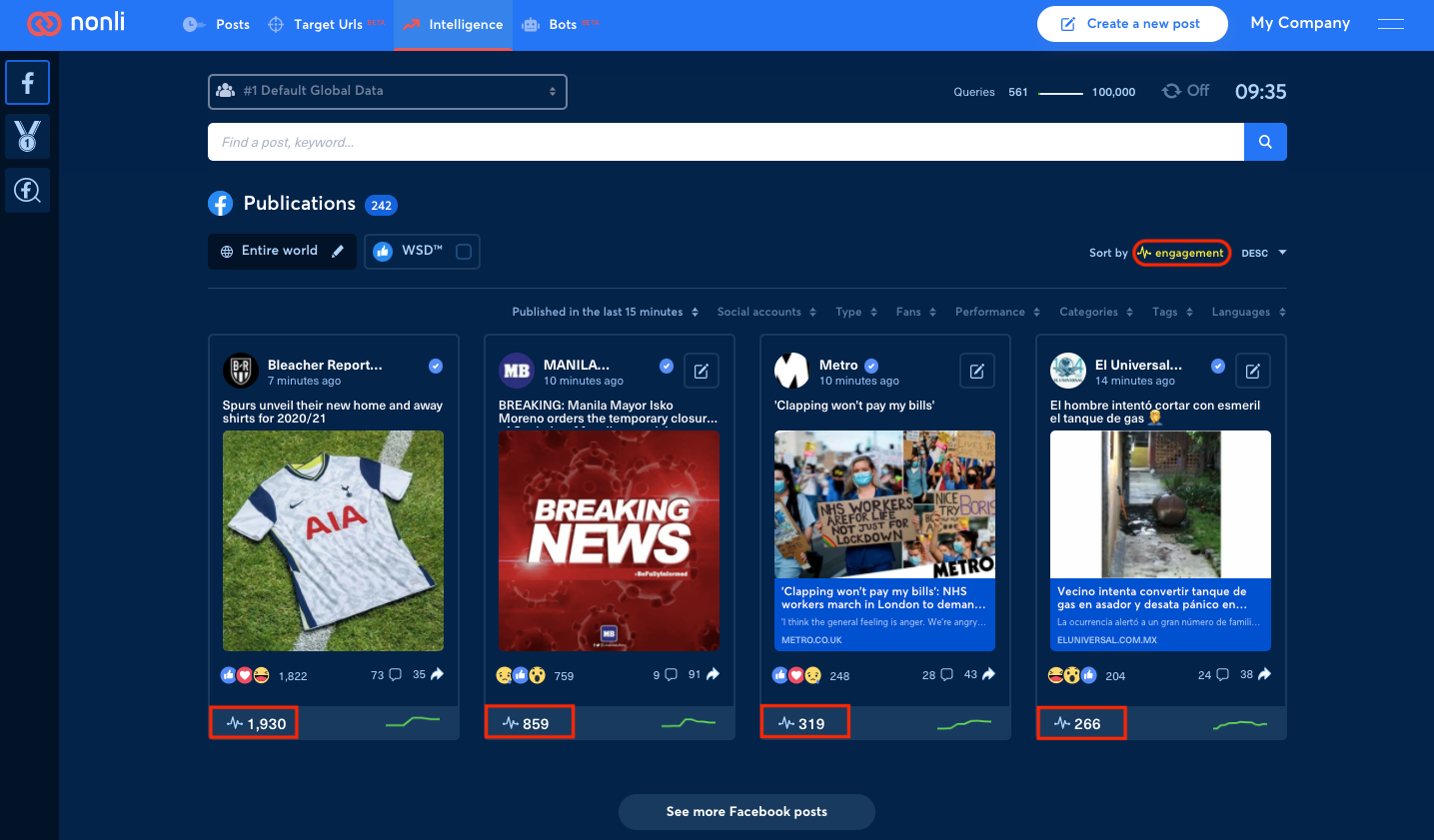This screenshot has height=840, width=1434.
Task: Open the Facebook search sidebar icon
Action: click(28, 190)
